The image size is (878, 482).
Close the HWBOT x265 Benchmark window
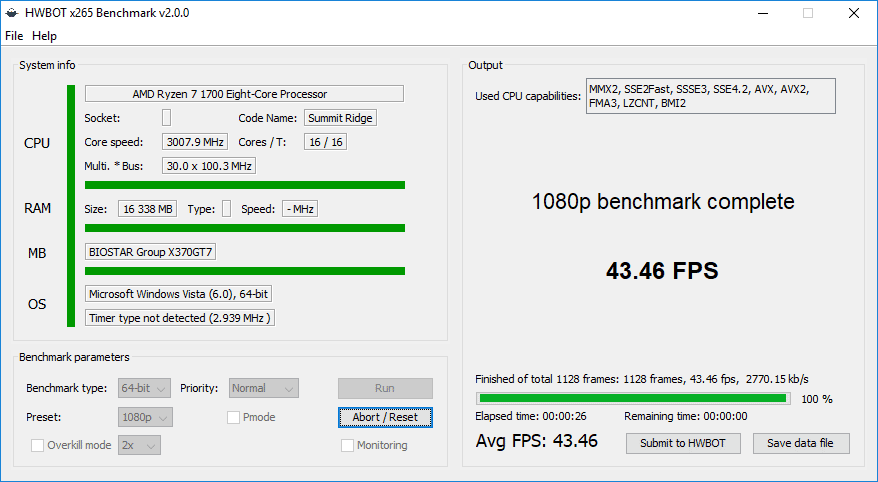click(853, 13)
